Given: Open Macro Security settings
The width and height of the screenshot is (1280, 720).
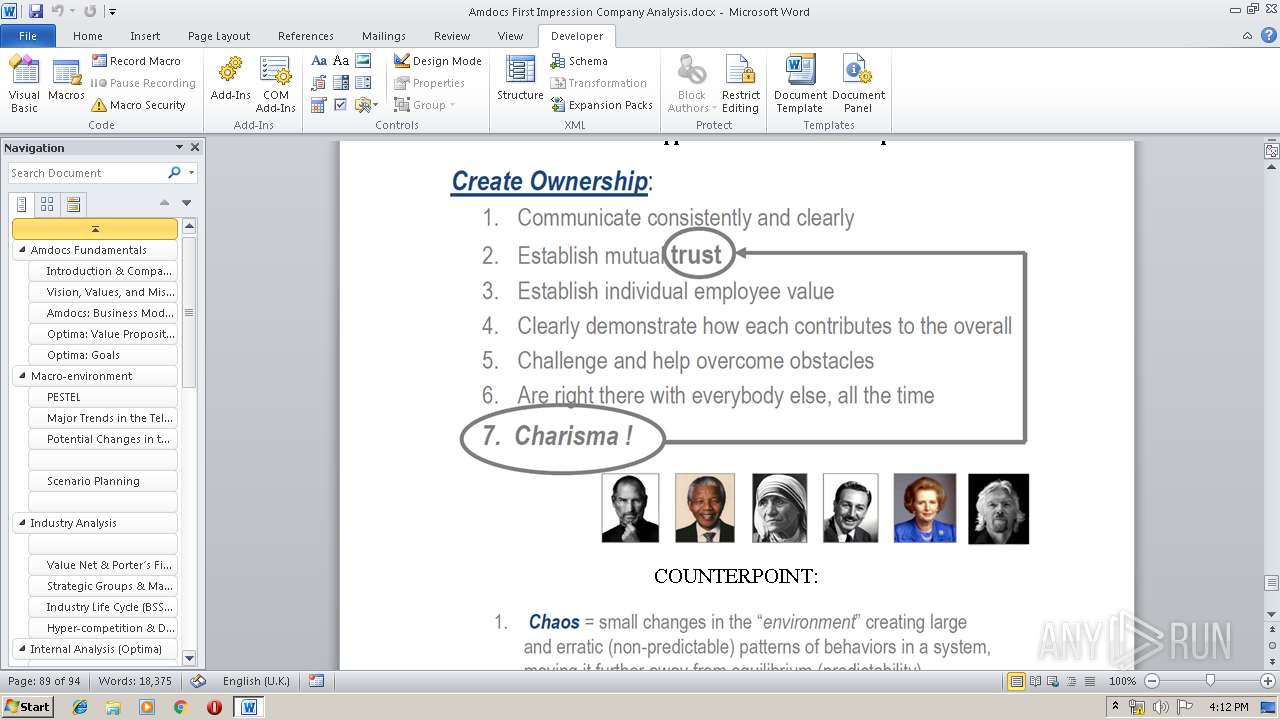Looking at the screenshot, I should (138, 105).
